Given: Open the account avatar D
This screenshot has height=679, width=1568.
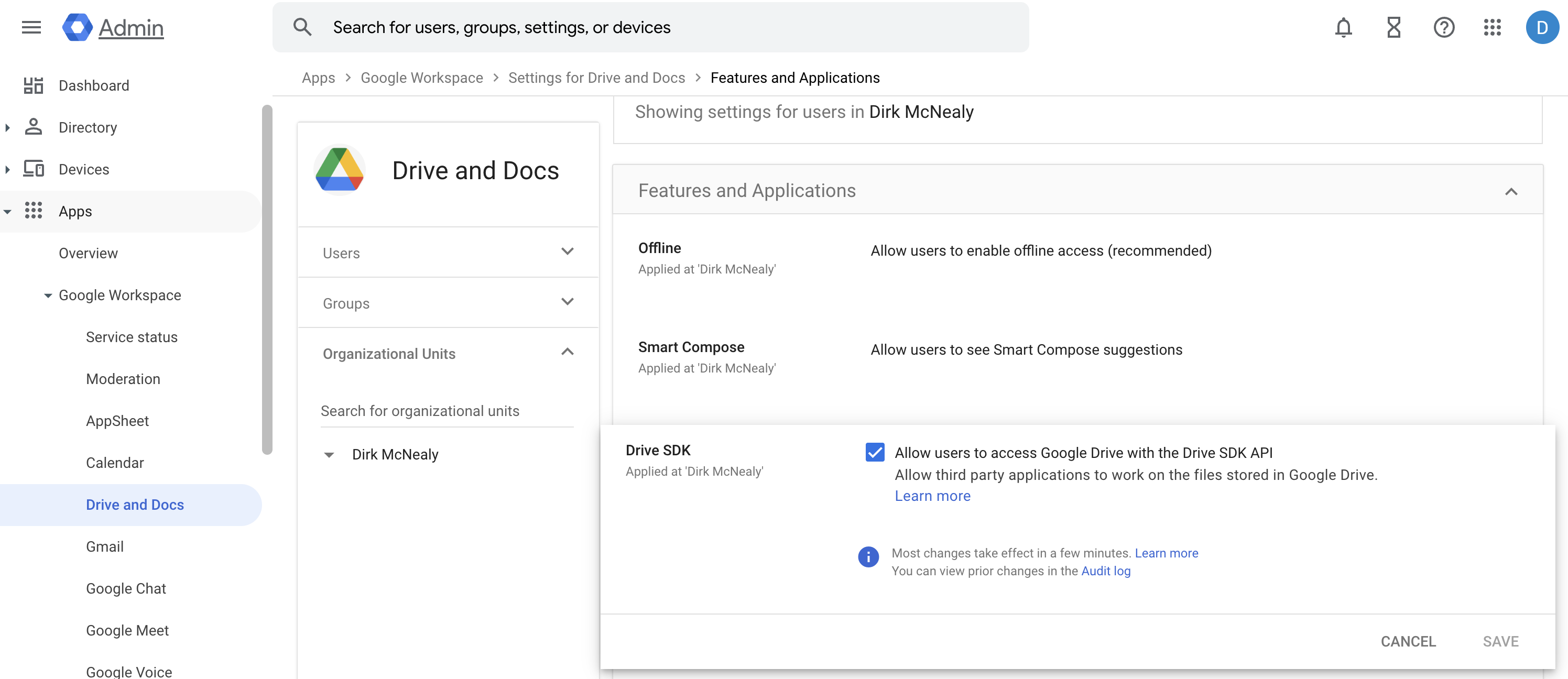Looking at the screenshot, I should tap(1542, 27).
